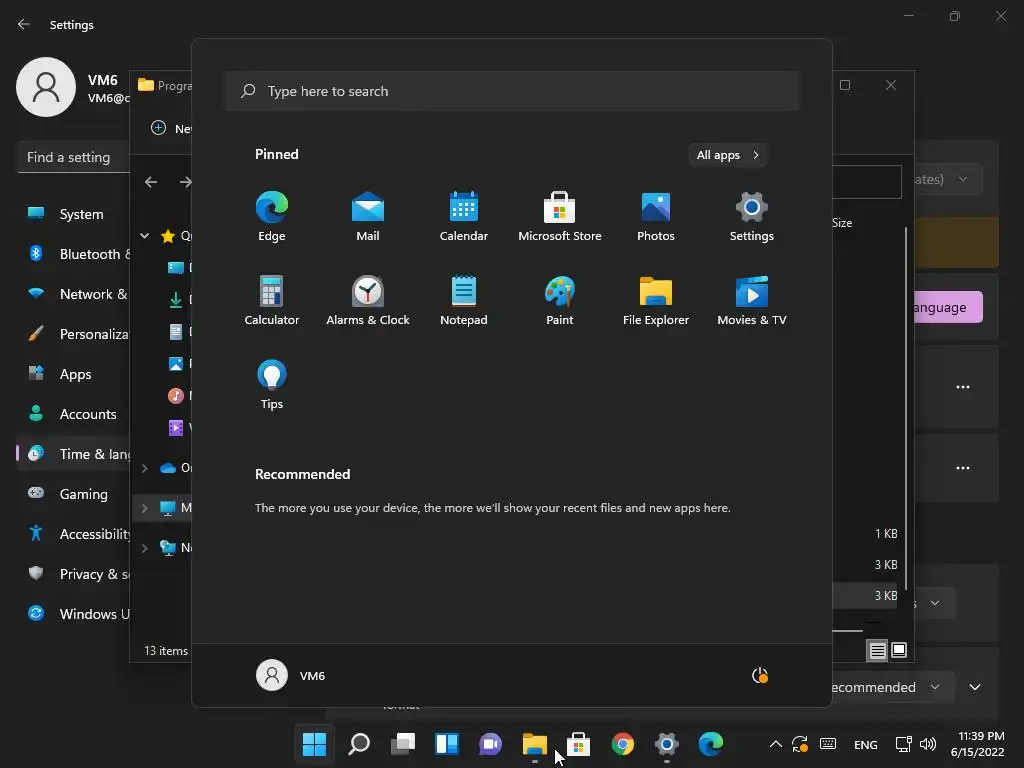Open taskbar Search

pyautogui.click(x=359, y=744)
